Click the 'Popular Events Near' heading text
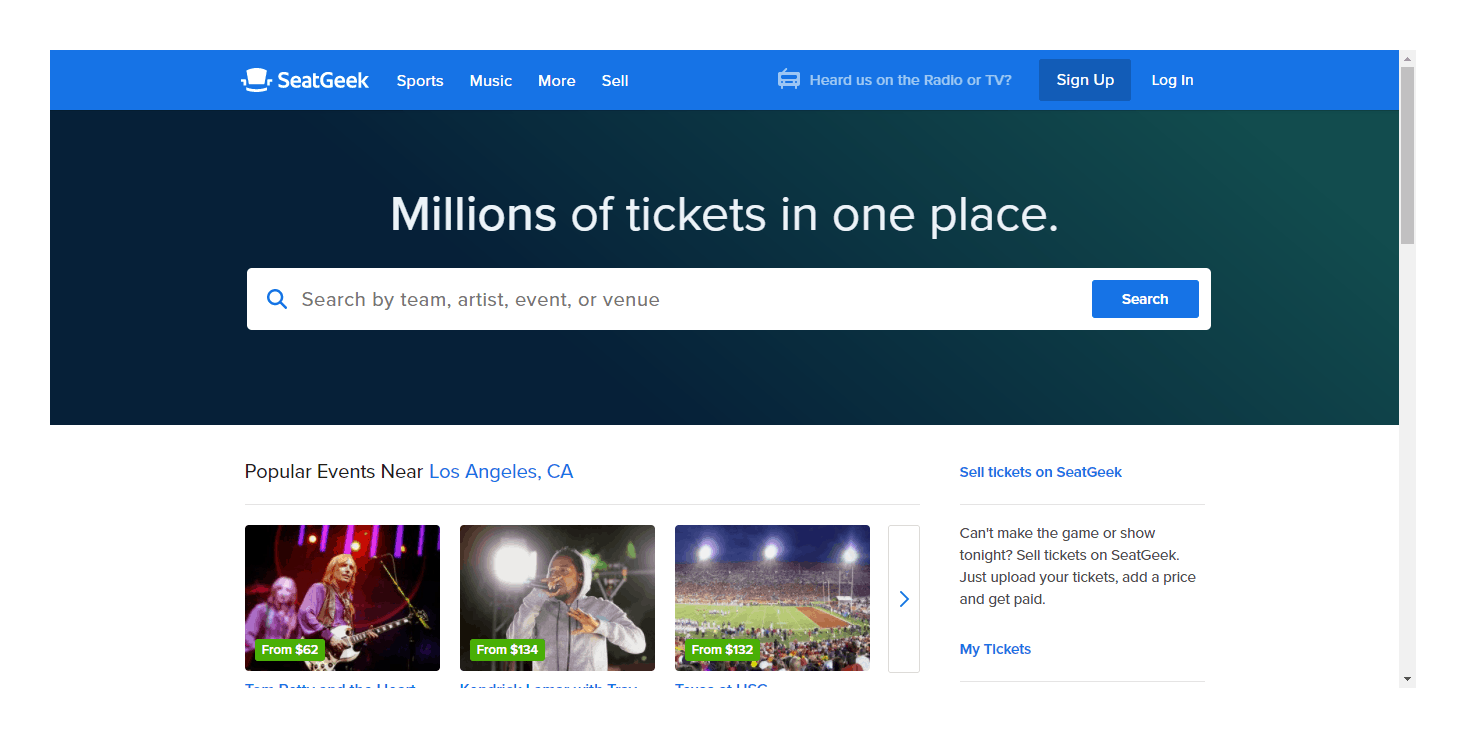The image size is (1466, 738). coord(334,471)
